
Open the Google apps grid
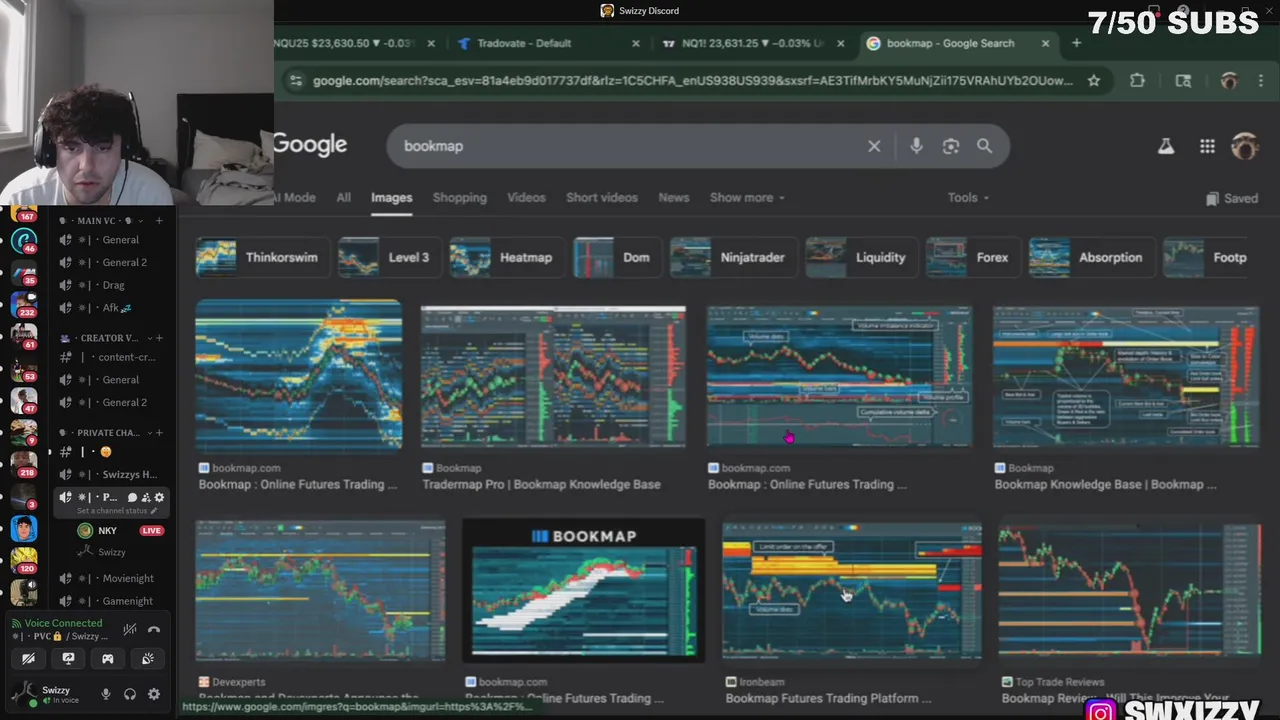click(1207, 146)
